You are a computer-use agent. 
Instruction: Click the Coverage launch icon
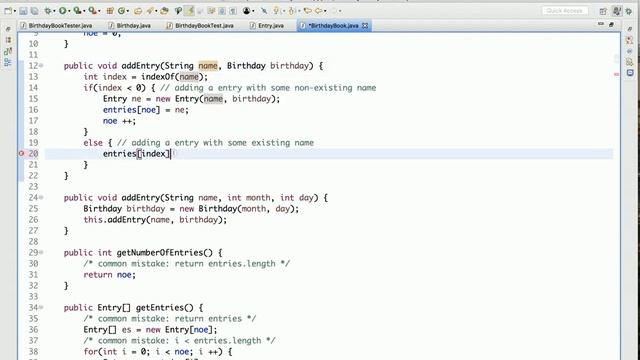(77, 11)
